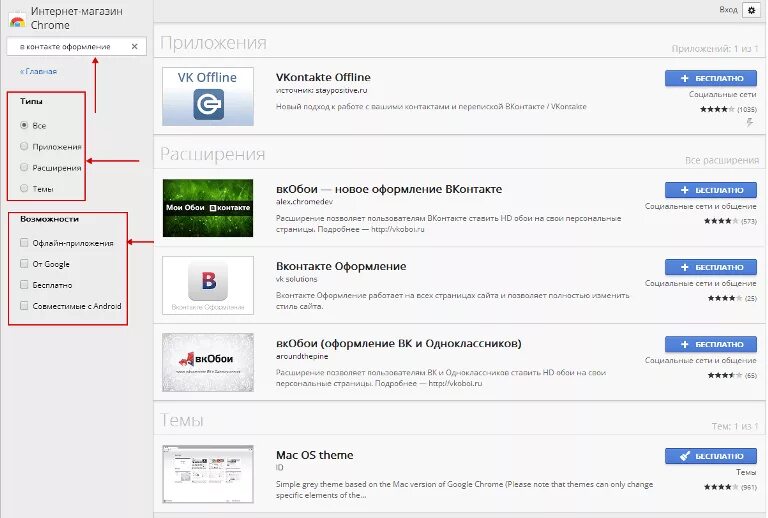The width and height of the screenshot is (768, 518).
Task: Open the VKontakte Offline title
Action: click(323, 77)
